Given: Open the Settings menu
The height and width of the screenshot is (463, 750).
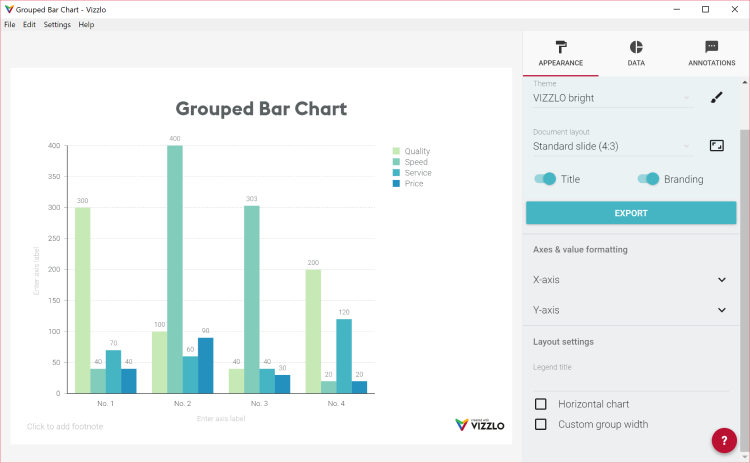Looking at the screenshot, I should tap(57, 24).
